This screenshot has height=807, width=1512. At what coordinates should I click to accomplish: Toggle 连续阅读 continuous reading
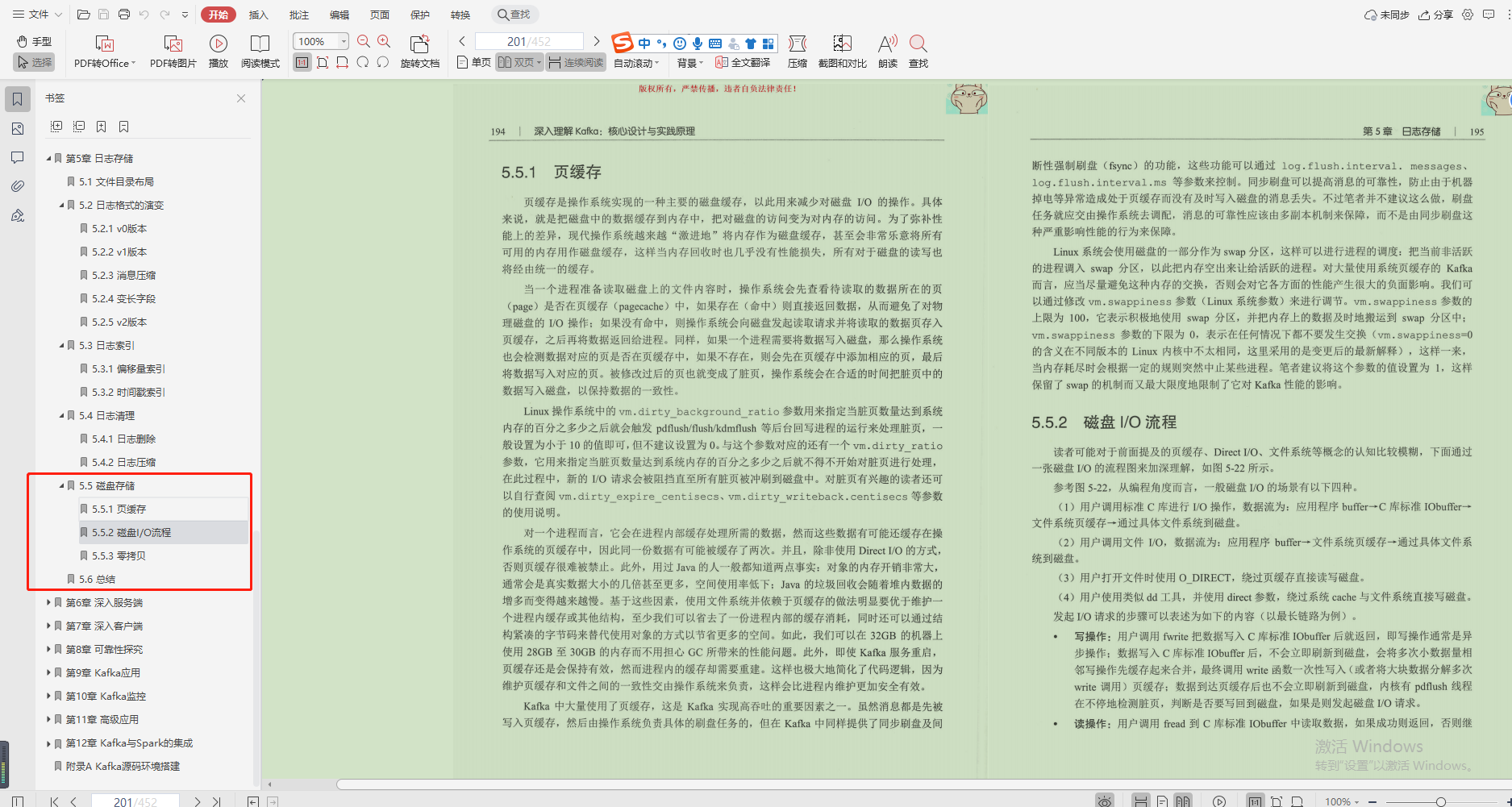click(576, 62)
